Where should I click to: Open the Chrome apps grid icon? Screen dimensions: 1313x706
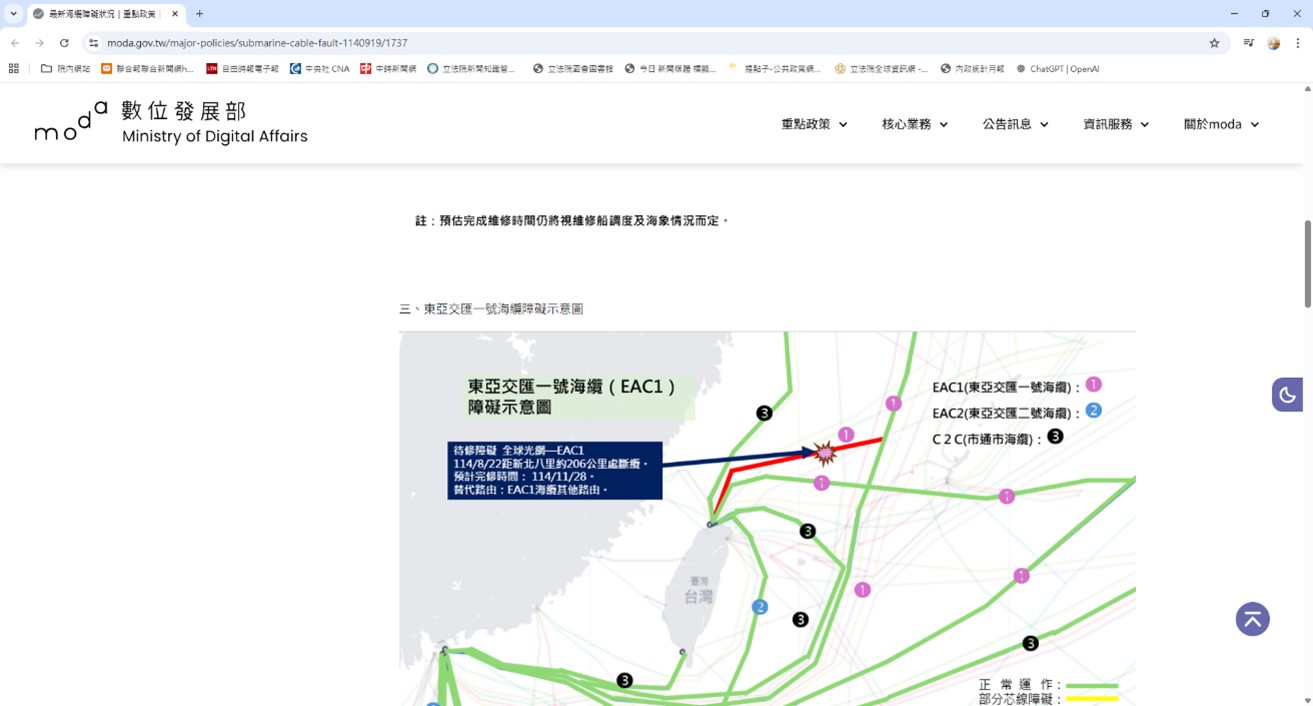[14, 69]
